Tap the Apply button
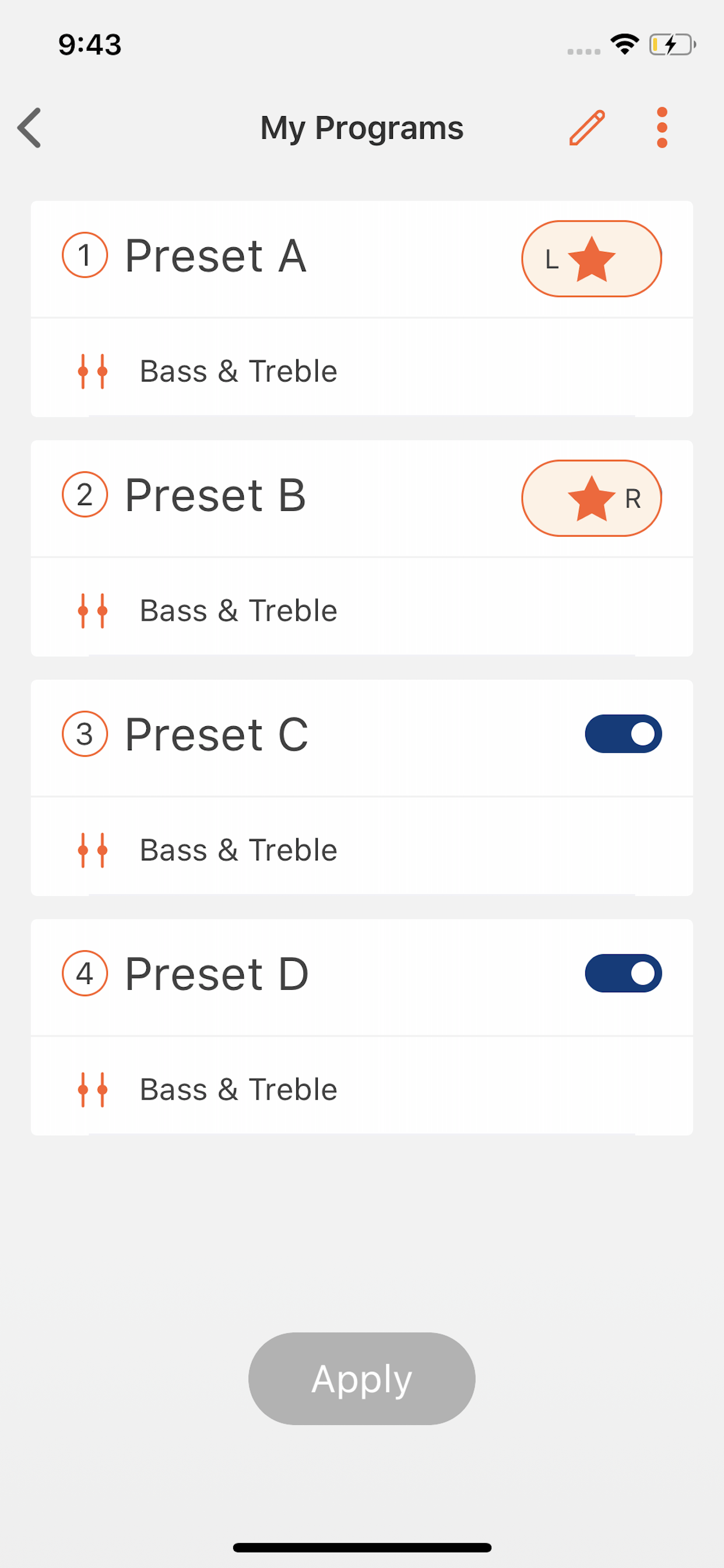Screen dimensions: 724x1568 pyautogui.click(x=361, y=1378)
